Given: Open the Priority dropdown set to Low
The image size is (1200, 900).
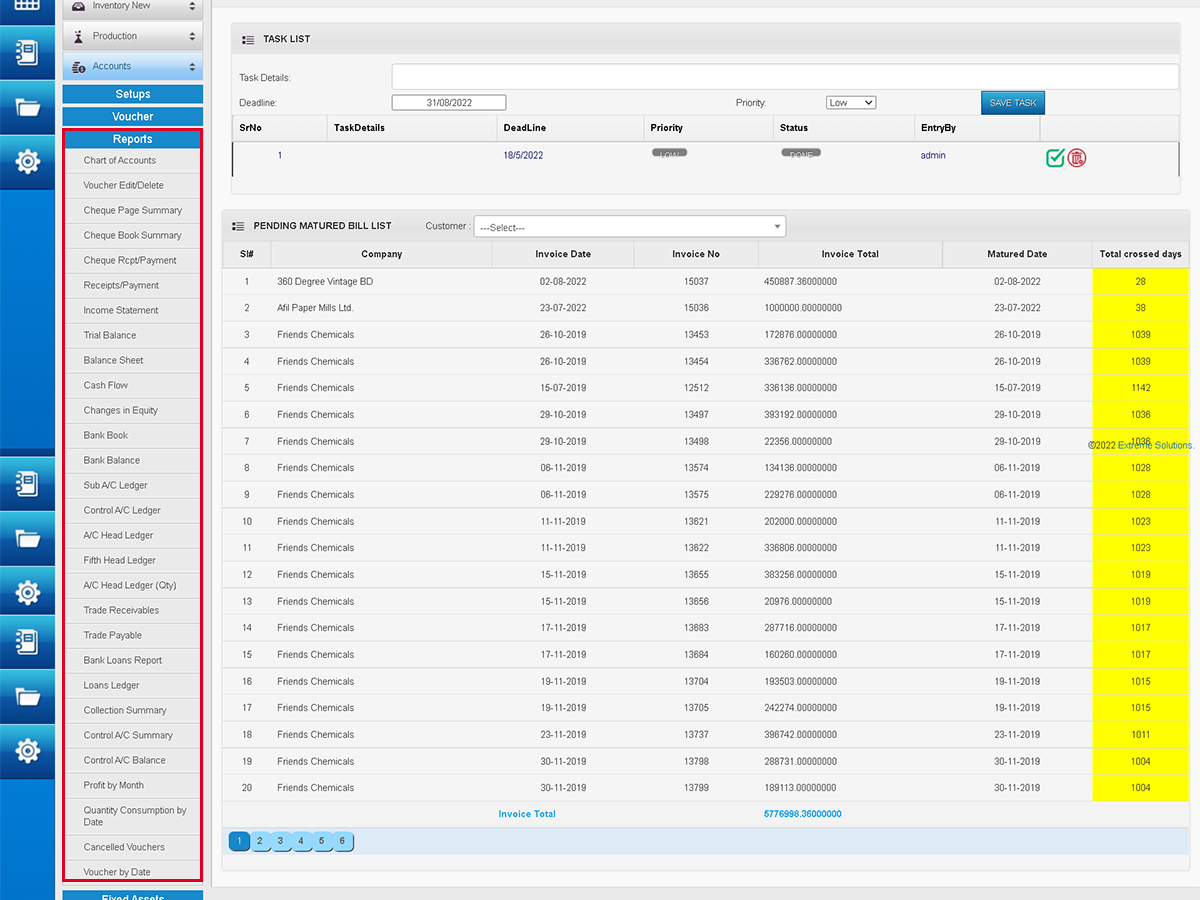Looking at the screenshot, I should pos(851,102).
